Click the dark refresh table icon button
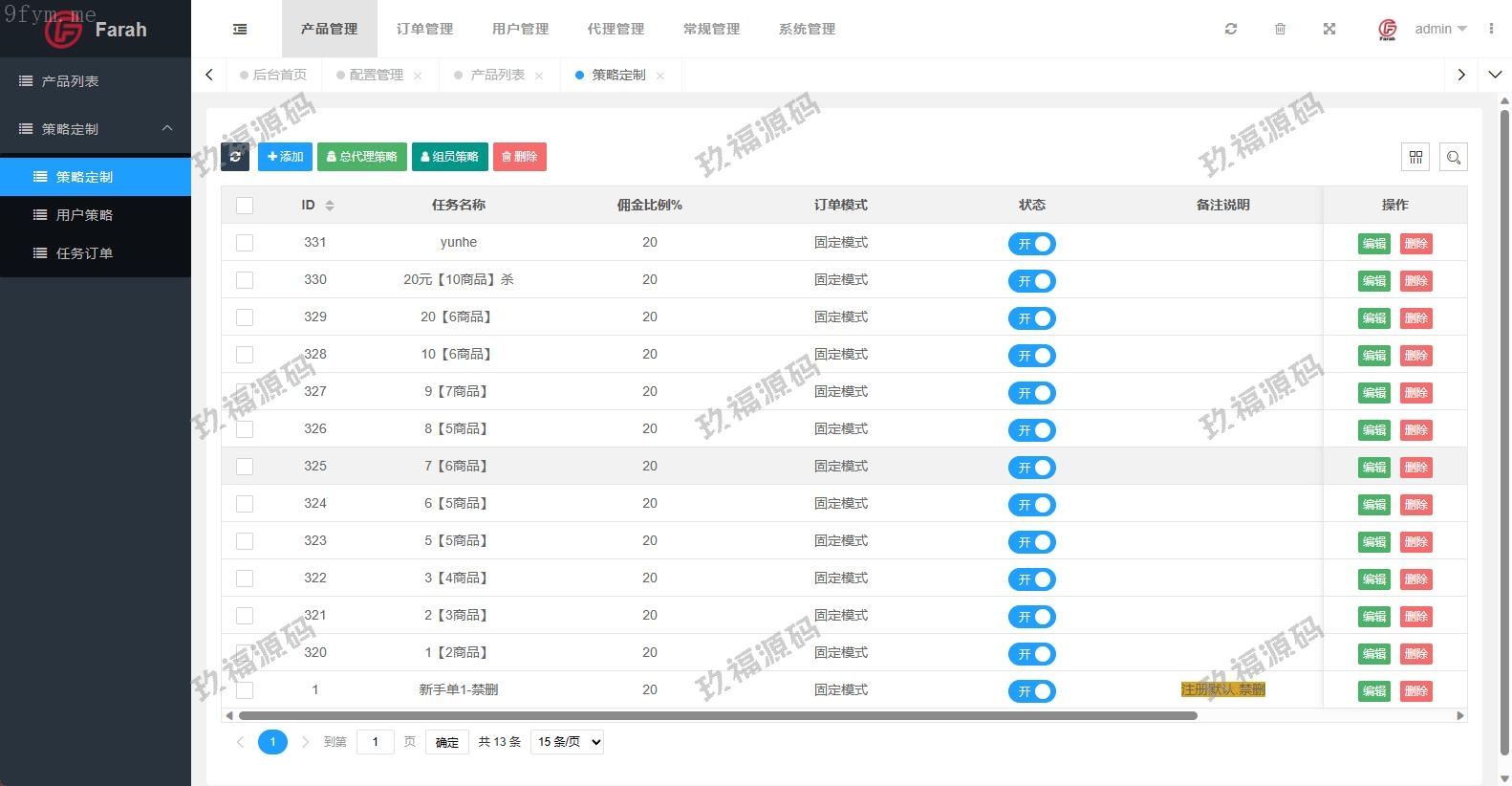The height and width of the screenshot is (786, 1512). [x=235, y=157]
